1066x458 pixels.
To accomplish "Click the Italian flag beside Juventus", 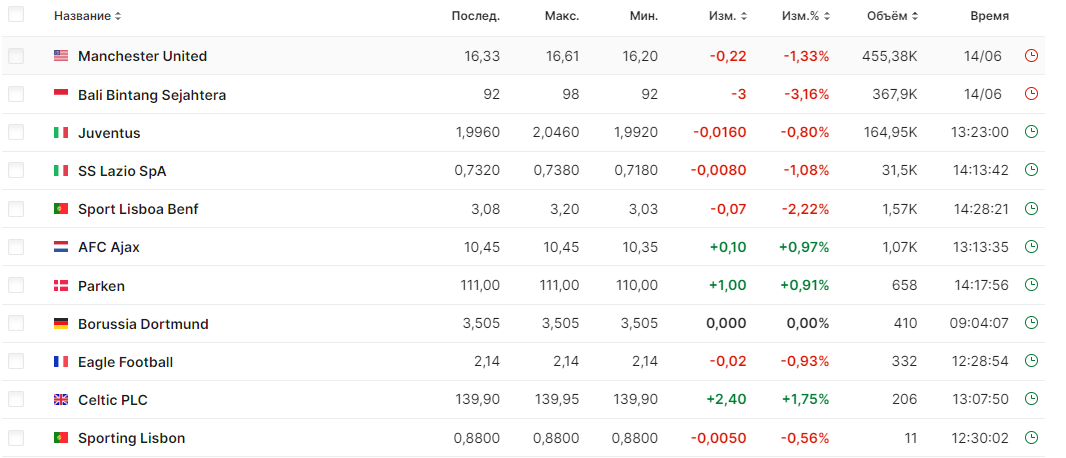I will [61, 133].
